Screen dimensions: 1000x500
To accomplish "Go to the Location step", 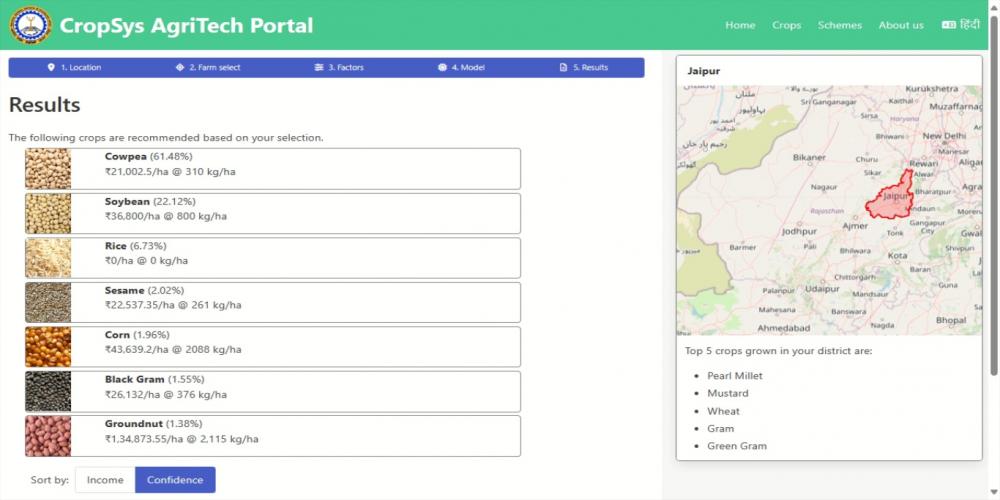I will (74, 68).
